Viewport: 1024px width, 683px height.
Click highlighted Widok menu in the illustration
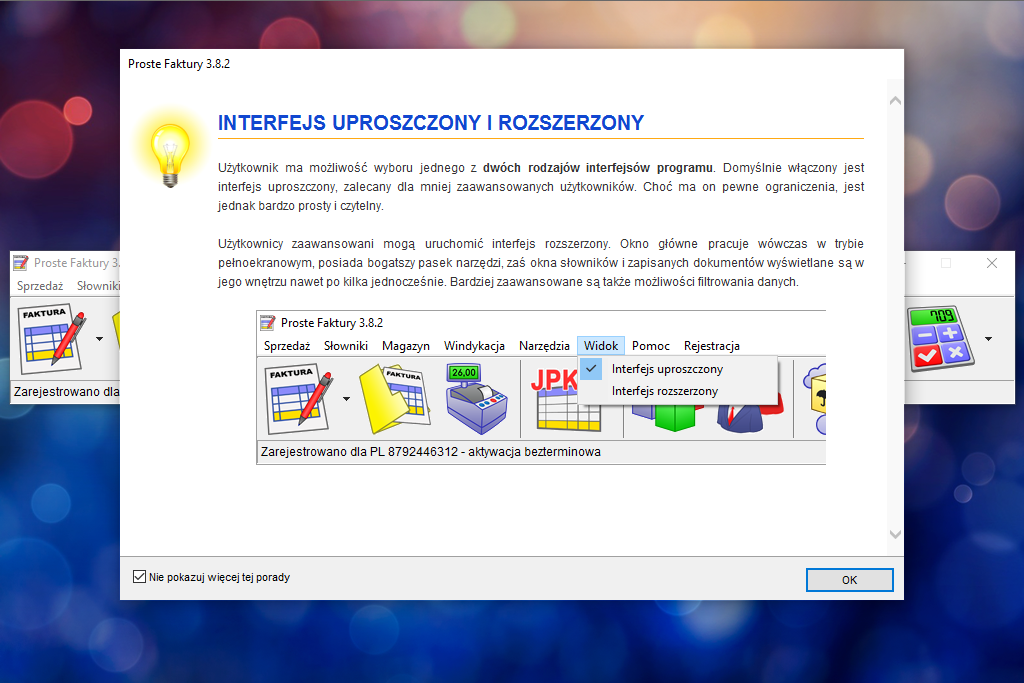(601, 346)
